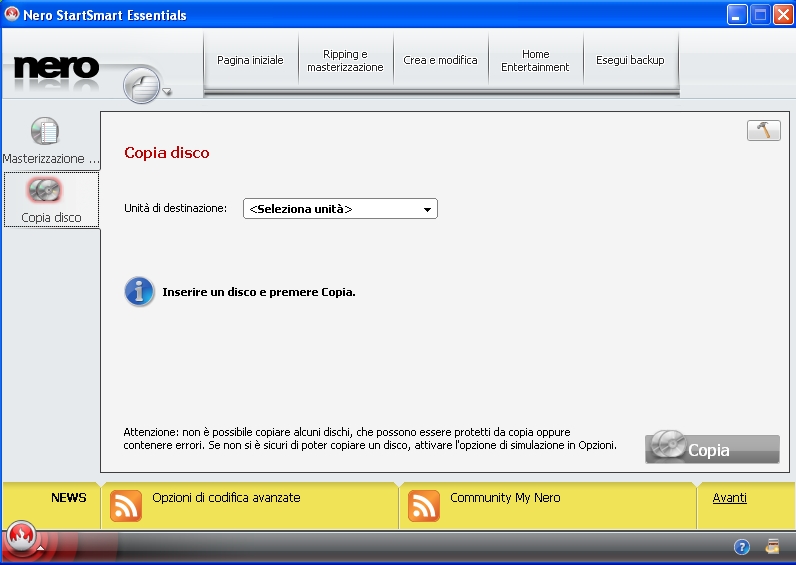Click the nero logo
The height and width of the screenshot is (565, 796).
(56, 68)
